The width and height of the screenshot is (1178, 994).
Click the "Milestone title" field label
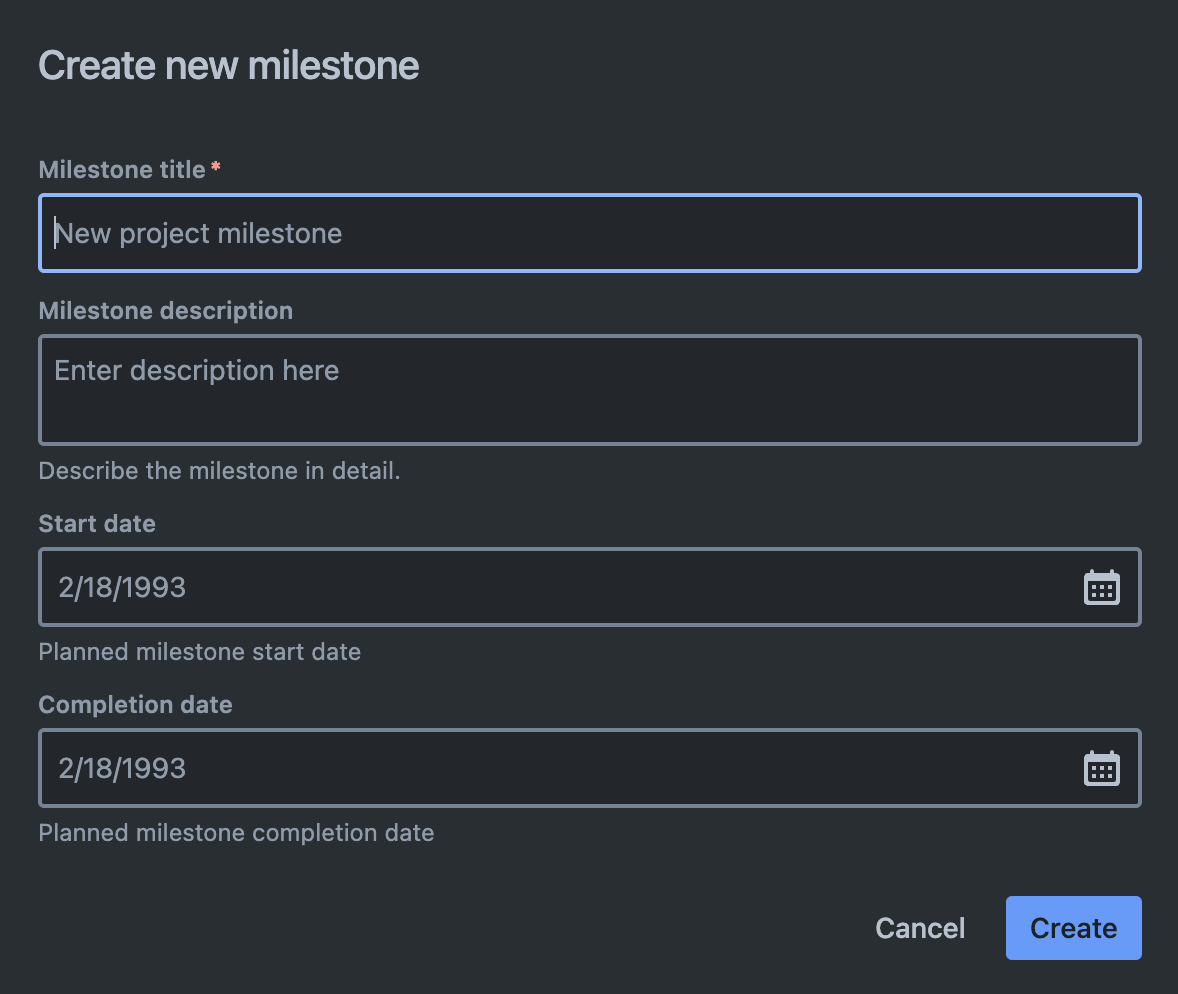pyautogui.click(x=122, y=170)
